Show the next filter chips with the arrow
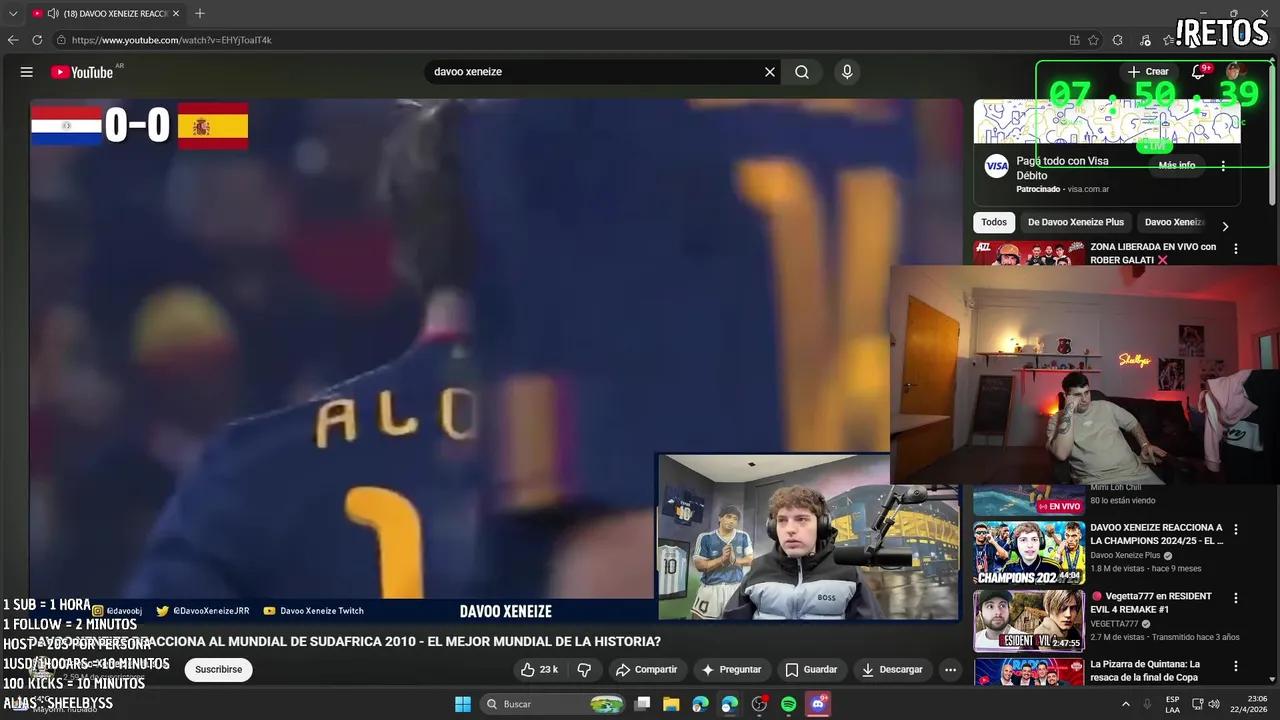The height and width of the screenshot is (720, 1280). (1225, 226)
